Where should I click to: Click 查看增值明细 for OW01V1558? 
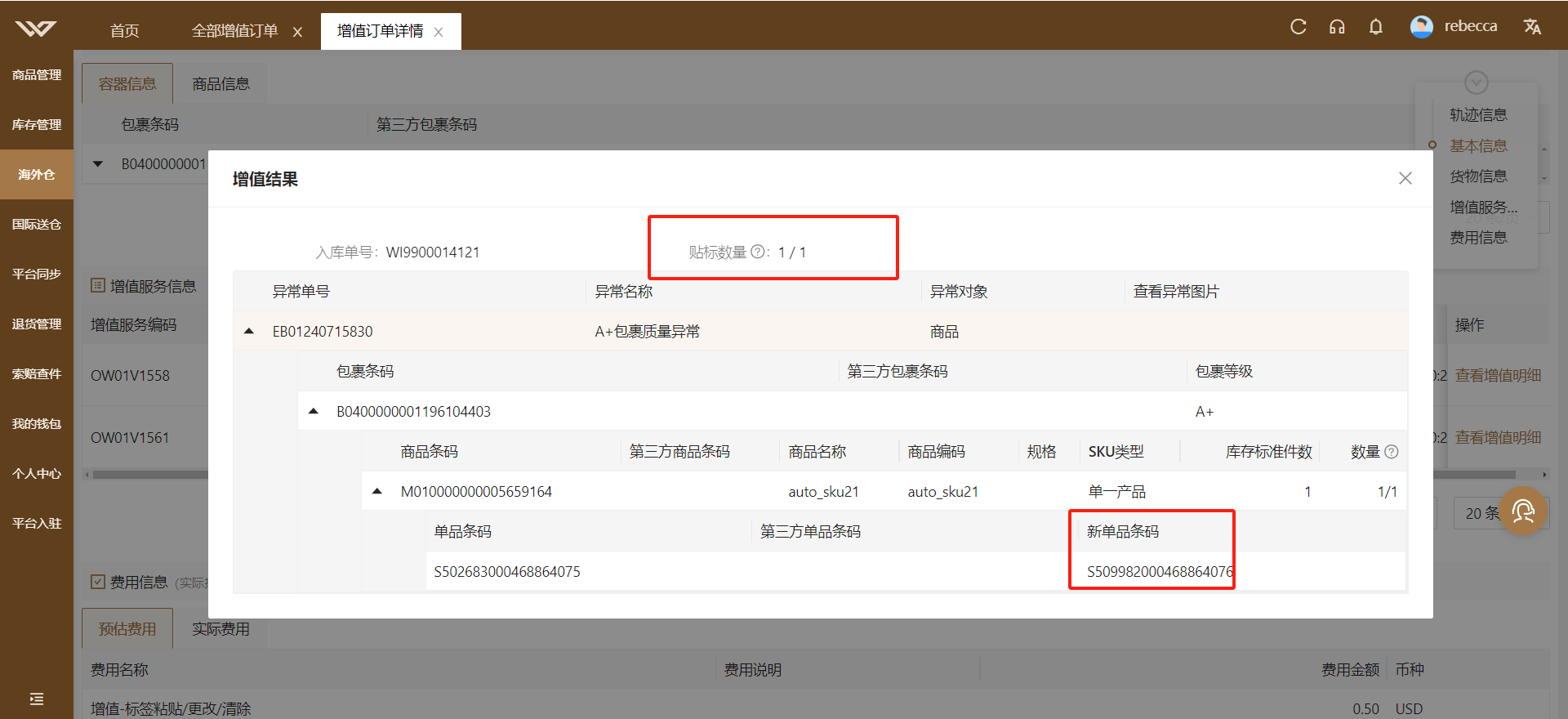coord(1498,375)
